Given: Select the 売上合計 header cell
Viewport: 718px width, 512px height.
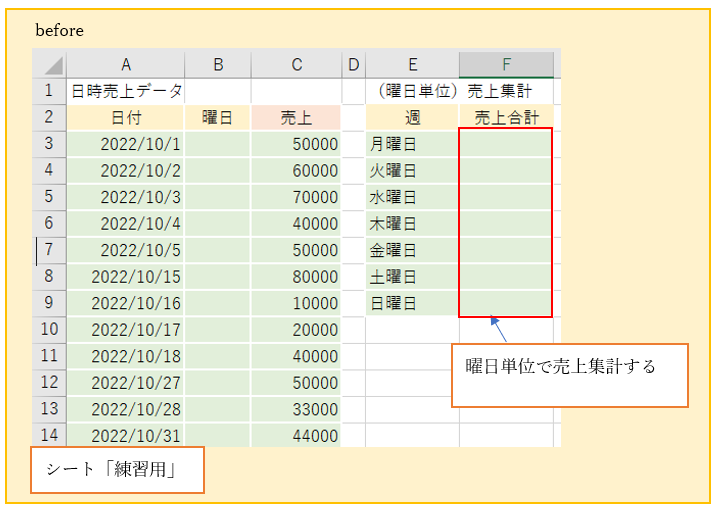Looking at the screenshot, I should pos(506,118).
